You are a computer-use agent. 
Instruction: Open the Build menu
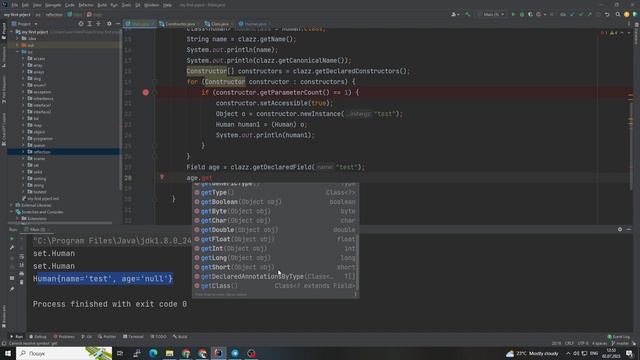point(102,5)
